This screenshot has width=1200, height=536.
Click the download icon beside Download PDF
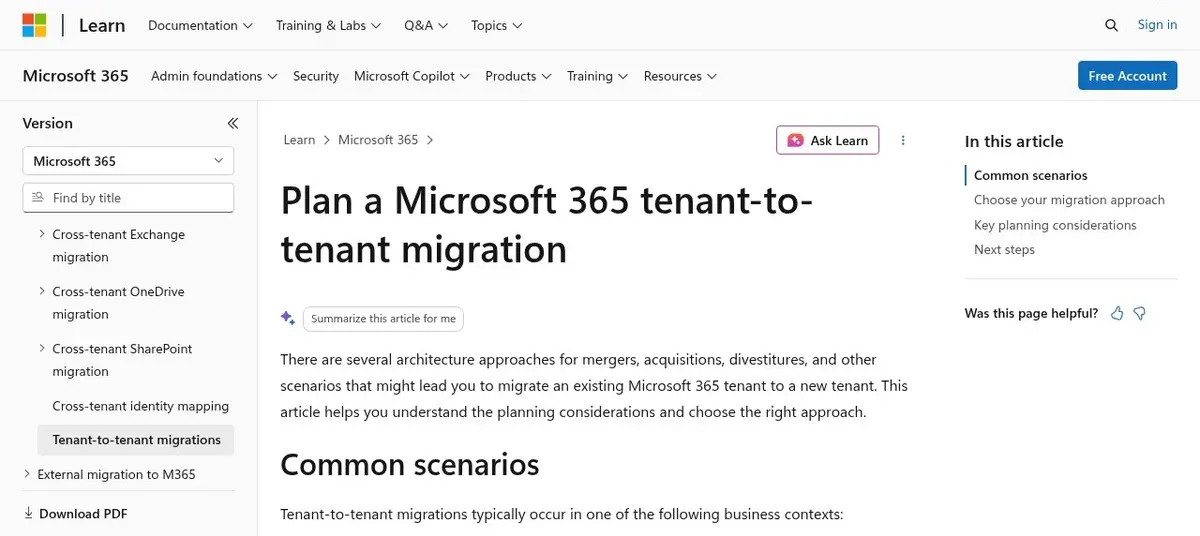pyautogui.click(x=28, y=513)
